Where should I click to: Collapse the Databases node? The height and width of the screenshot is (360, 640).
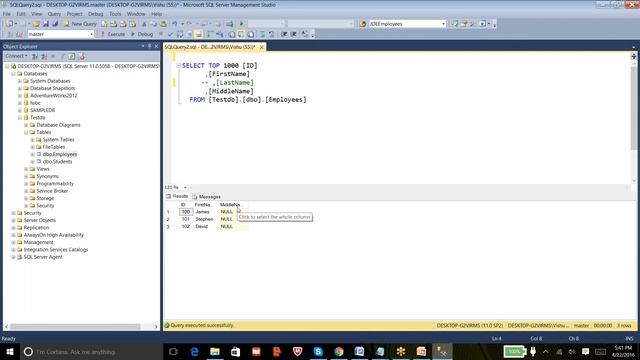[x=13, y=74]
